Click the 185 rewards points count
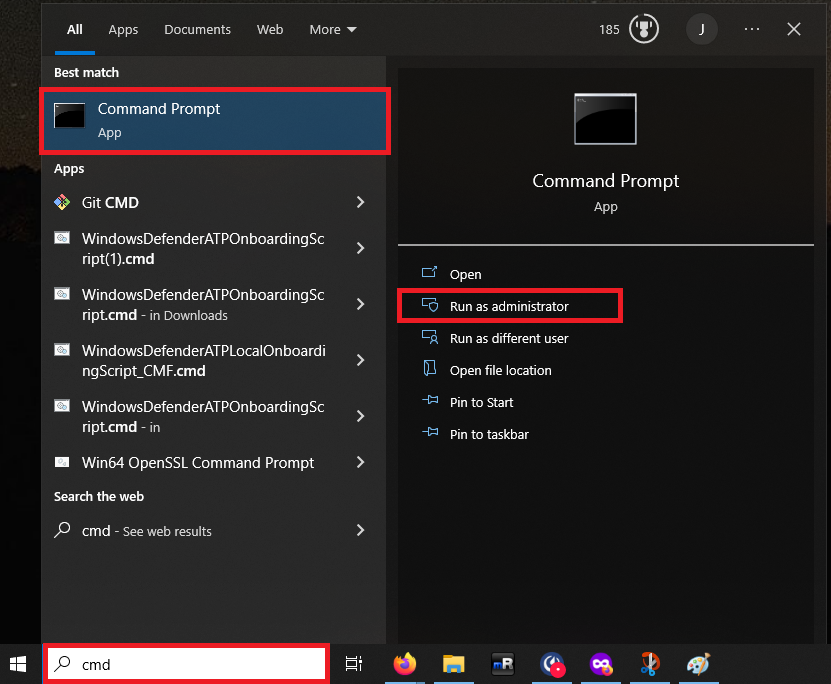This screenshot has height=684, width=831. pyautogui.click(x=609, y=30)
